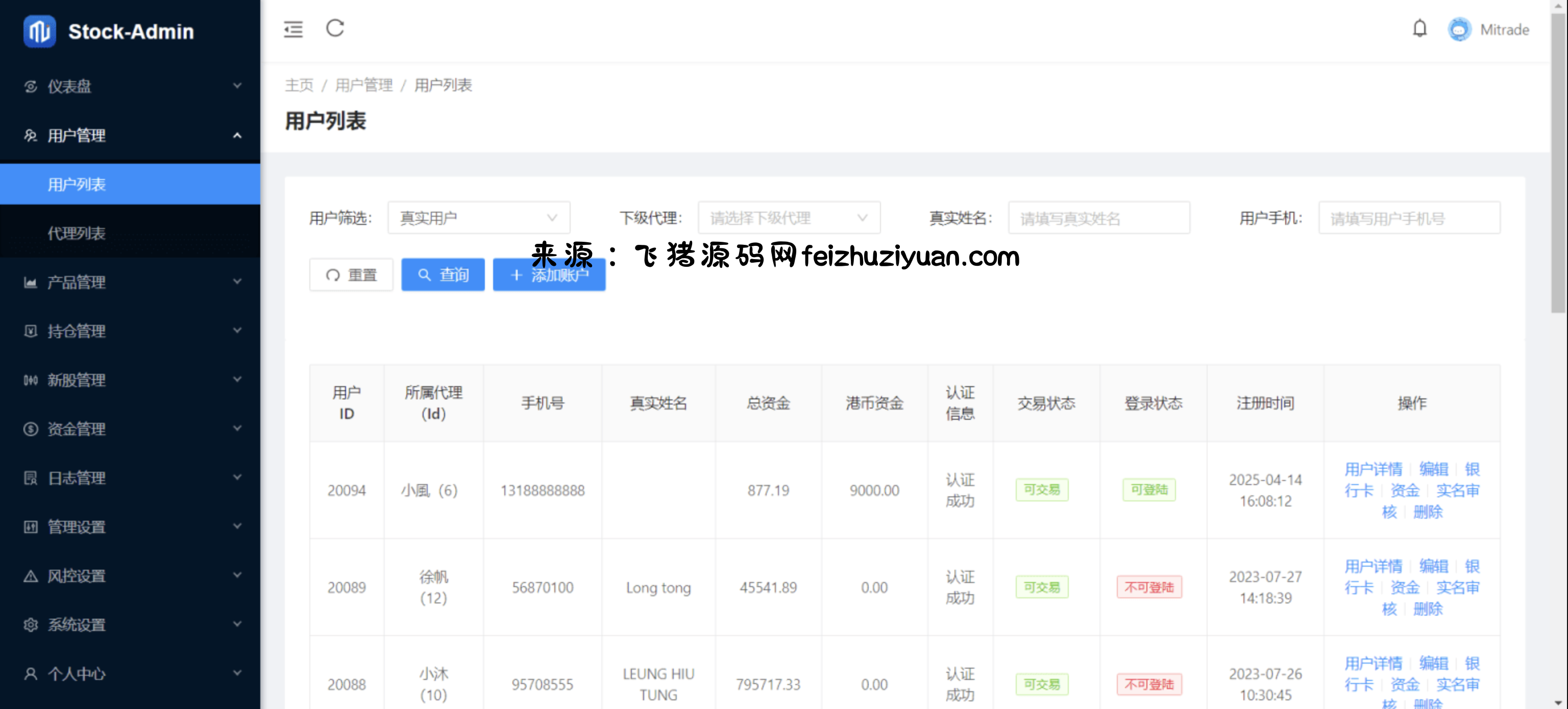Click the sidebar collapse menu icon
Viewport: 1568px width, 709px height.
[x=293, y=29]
